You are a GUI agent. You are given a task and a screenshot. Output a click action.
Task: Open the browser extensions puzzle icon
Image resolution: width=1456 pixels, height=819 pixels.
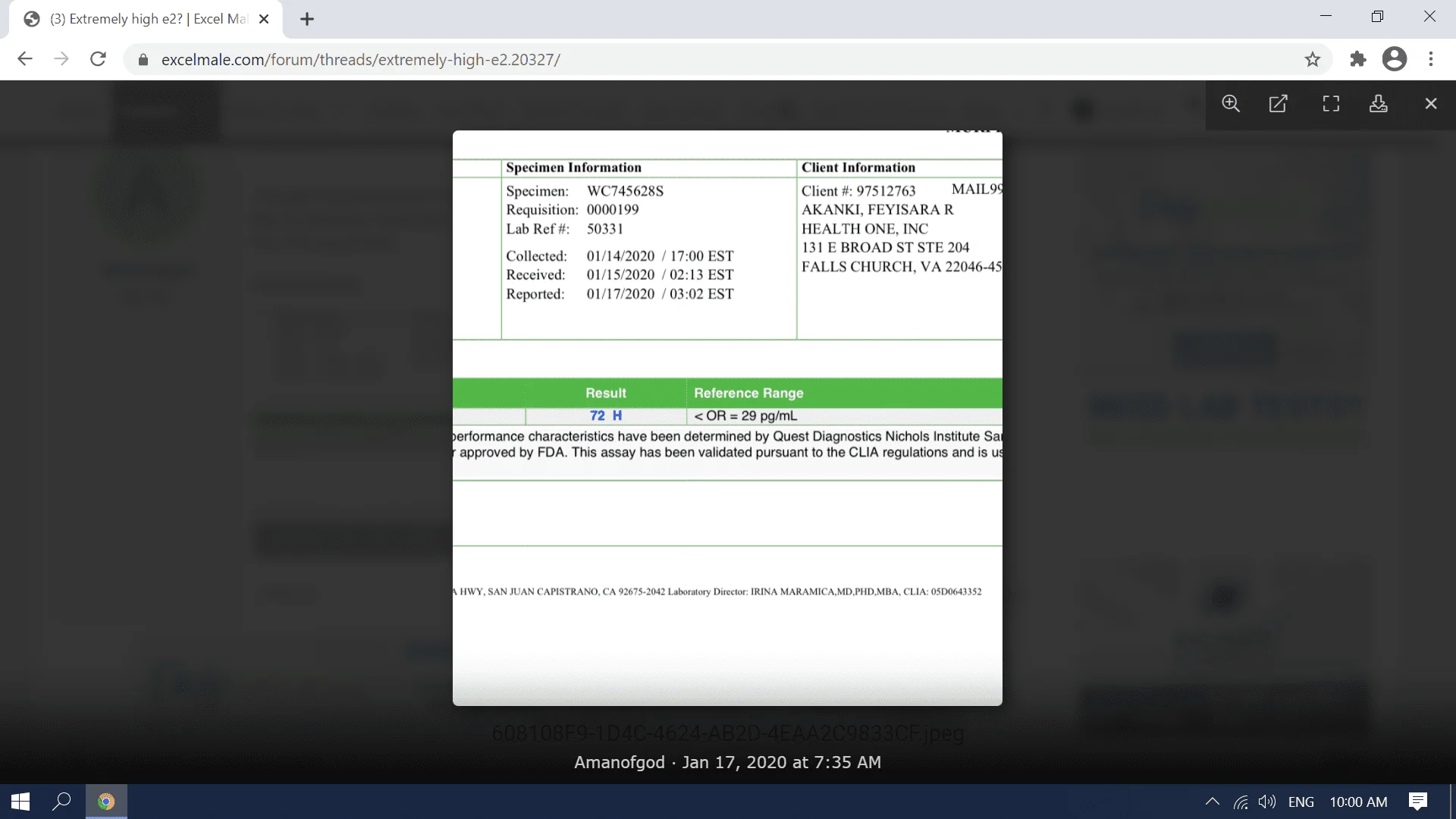tap(1358, 59)
